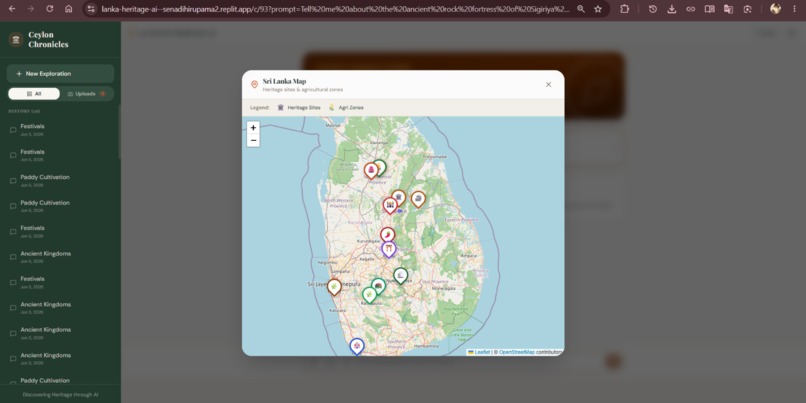Click the sidebar history scrollbar

tap(119, 132)
